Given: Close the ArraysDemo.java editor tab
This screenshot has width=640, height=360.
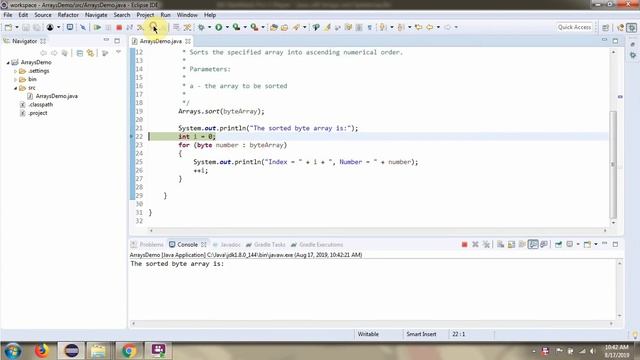Looking at the screenshot, I should click(188, 41).
